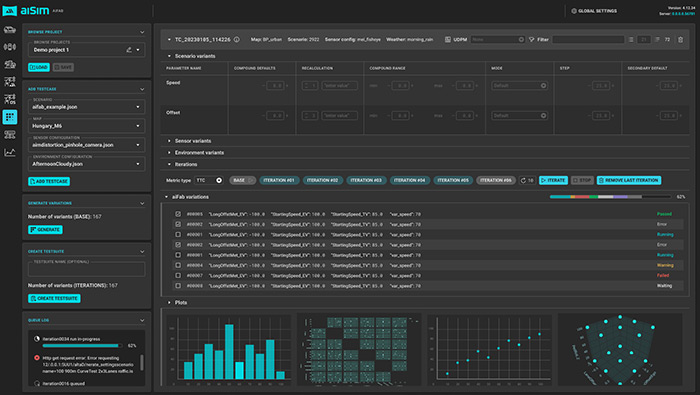
Task: Click the red error icon in queue log
Action: coord(37,358)
